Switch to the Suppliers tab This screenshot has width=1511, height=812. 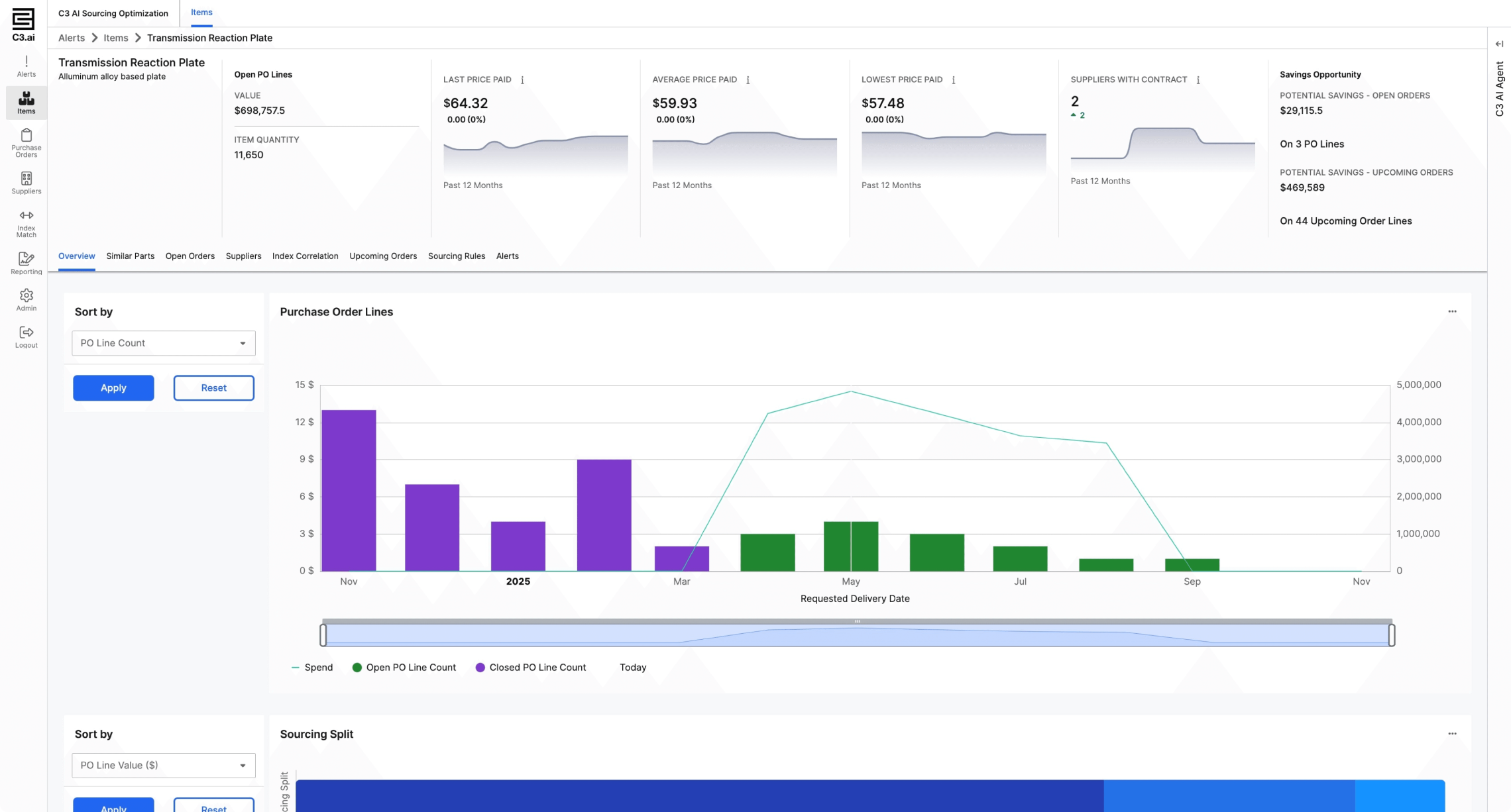[x=243, y=256]
